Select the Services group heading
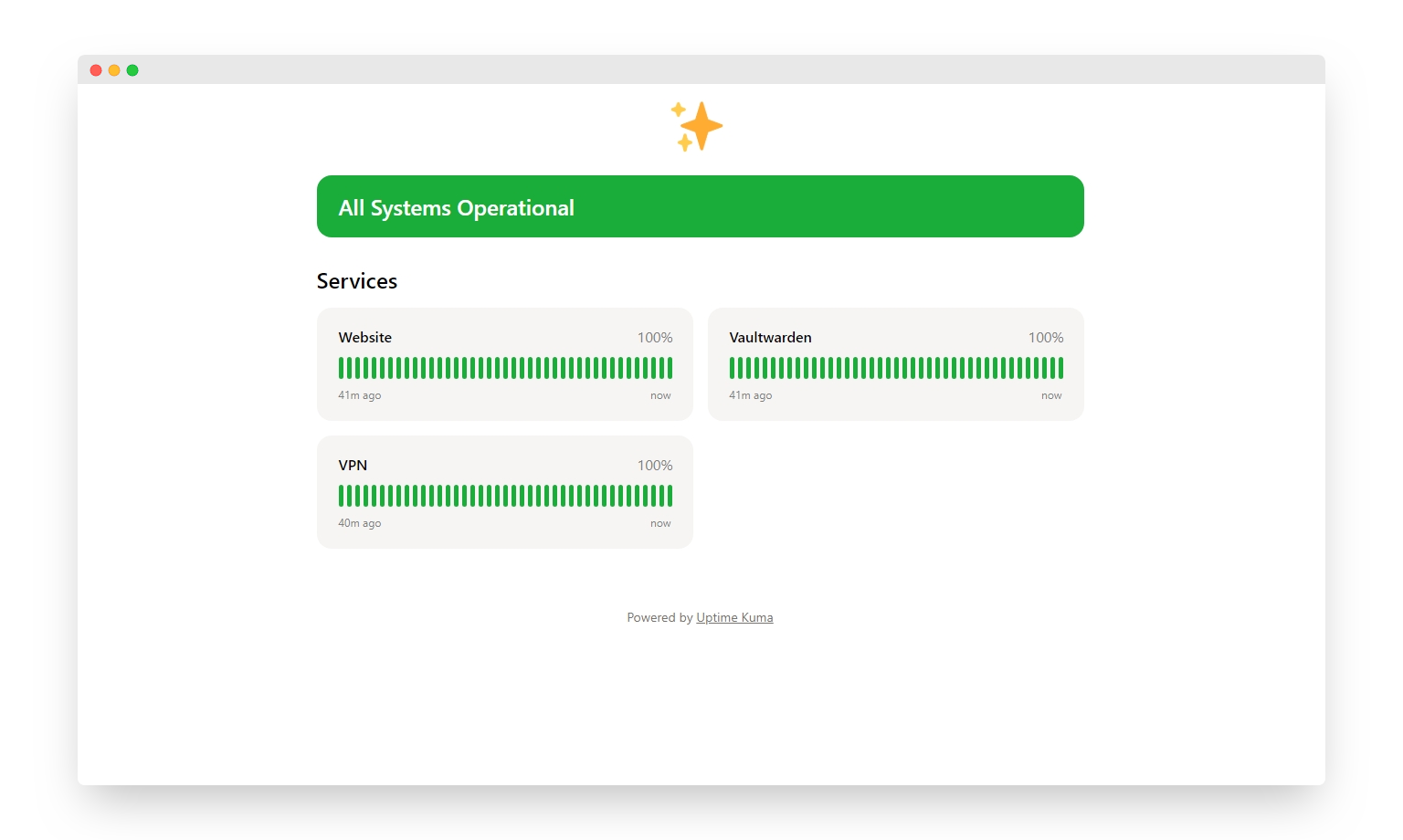 pyautogui.click(x=356, y=281)
